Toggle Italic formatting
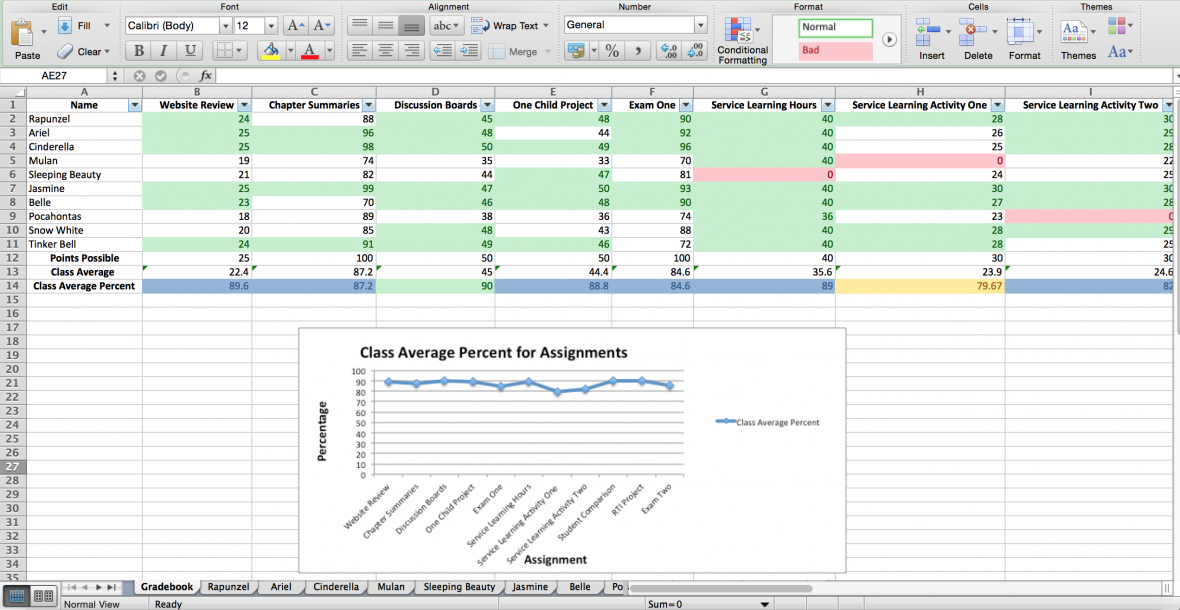Screen dimensions: 1180x610 click(163, 51)
